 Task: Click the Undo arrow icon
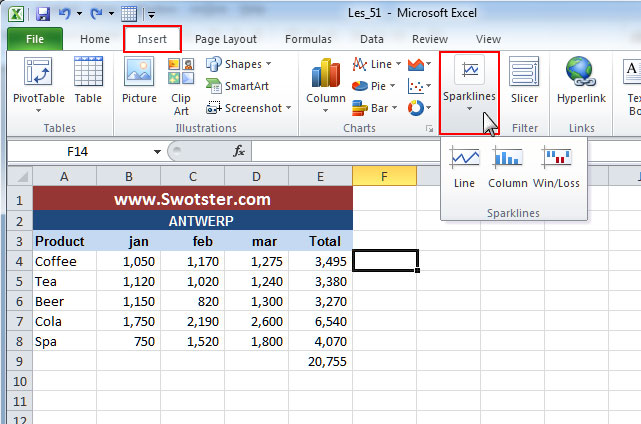[x=65, y=14]
